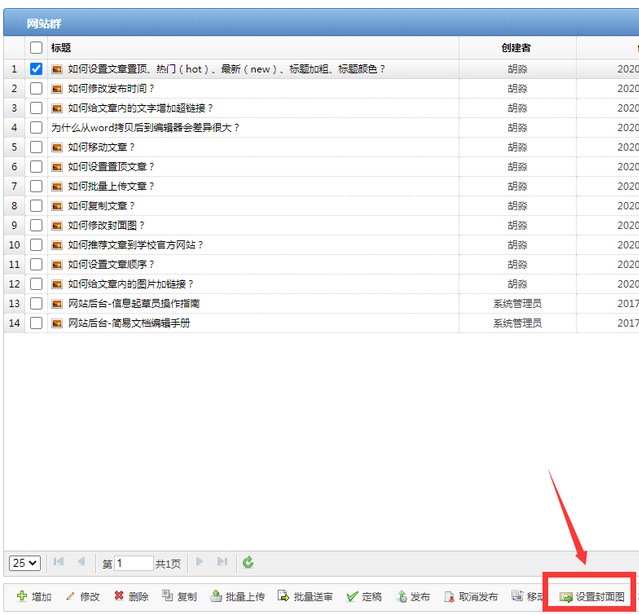Screen dimensions: 639x615
Task: Click the Publish (发布) toolbar icon
Action: point(401,597)
